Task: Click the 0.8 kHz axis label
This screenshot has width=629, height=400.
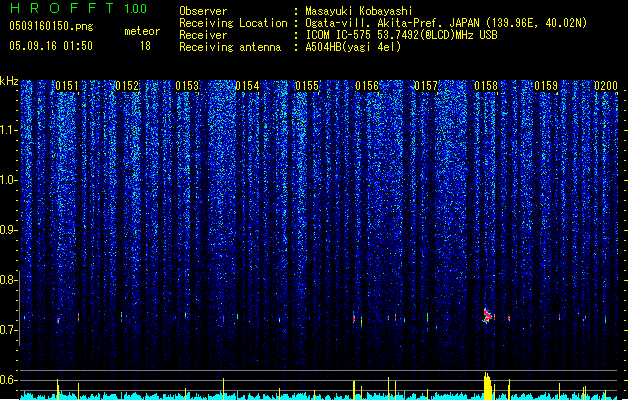Action: [8, 280]
